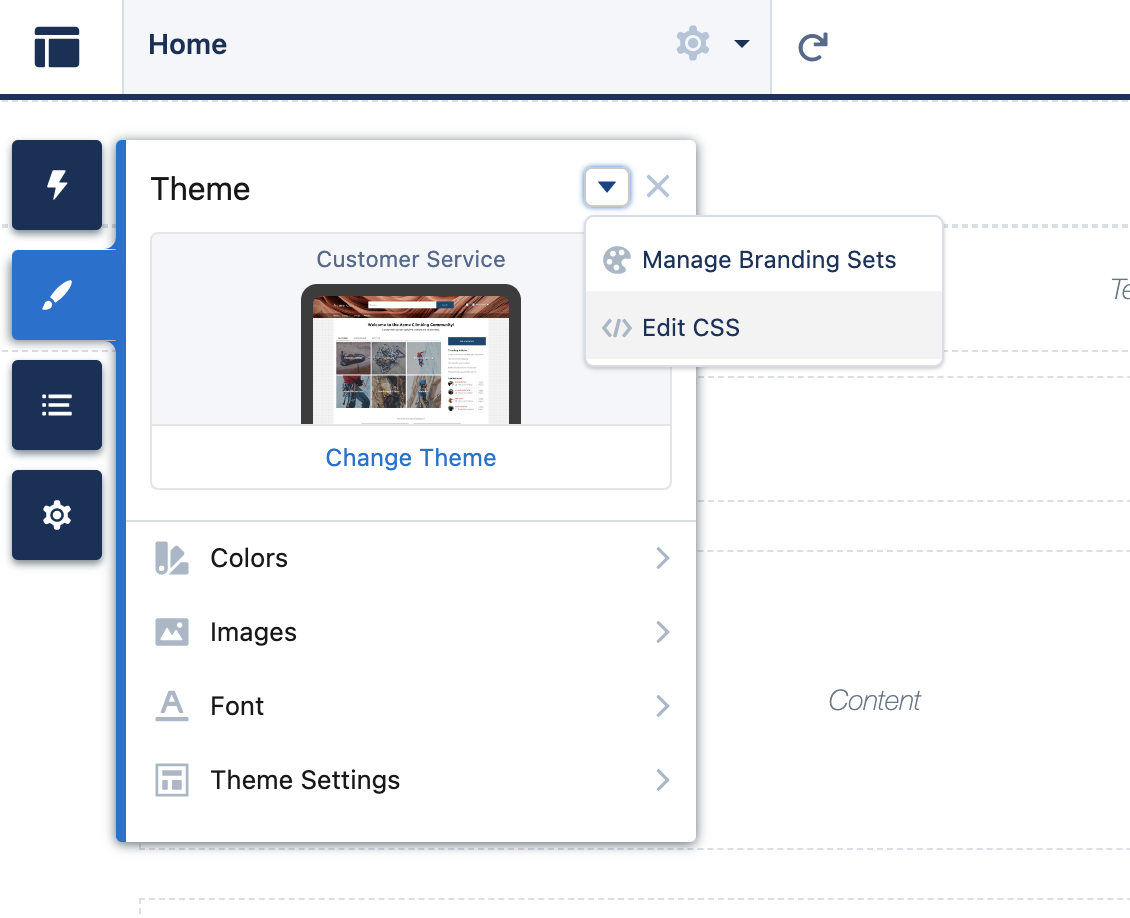Open the Colors palette icon
Screen dimensions: 1130x918
pyautogui.click(x=172, y=558)
